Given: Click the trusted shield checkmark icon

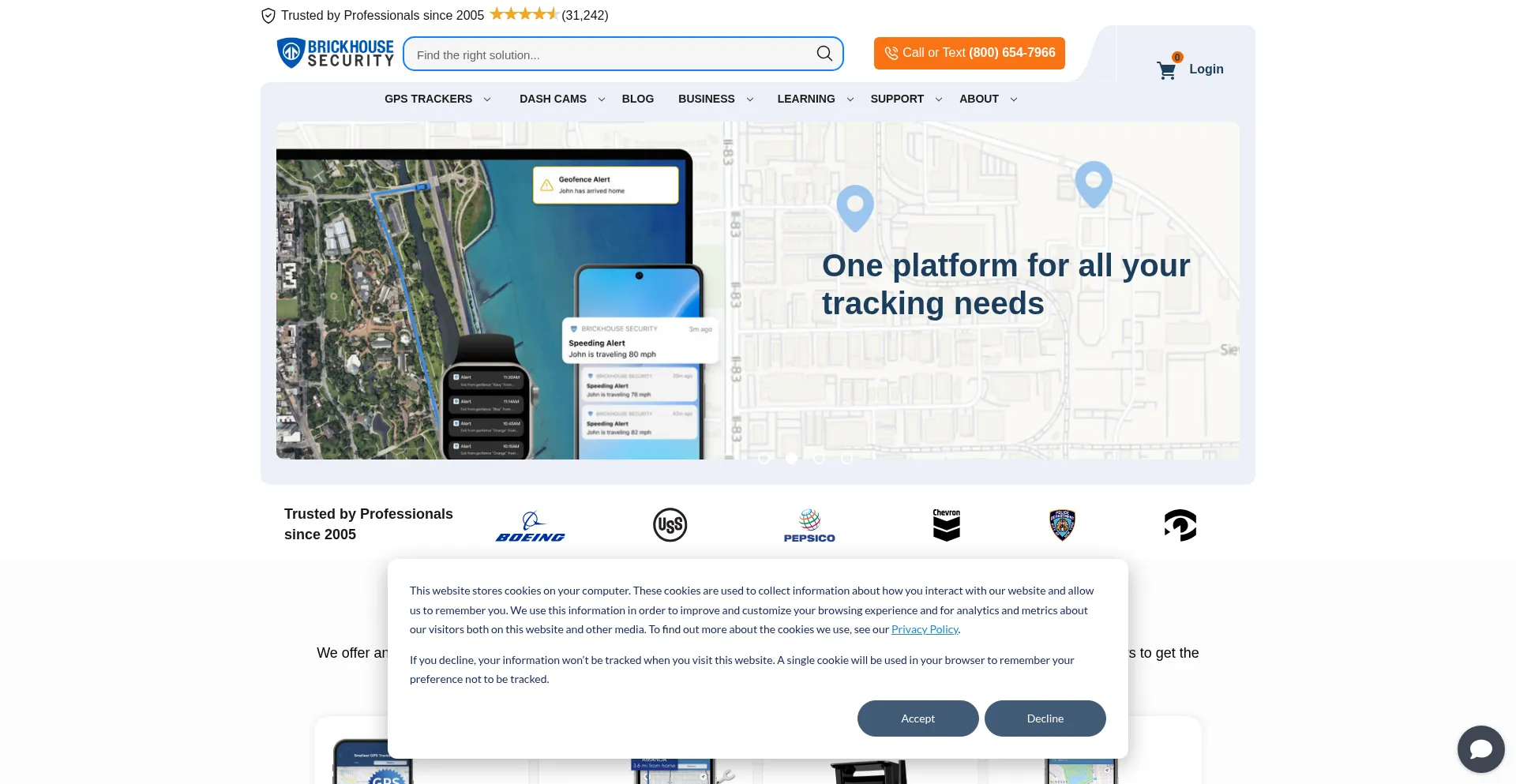Looking at the screenshot, I should [268, 15].
